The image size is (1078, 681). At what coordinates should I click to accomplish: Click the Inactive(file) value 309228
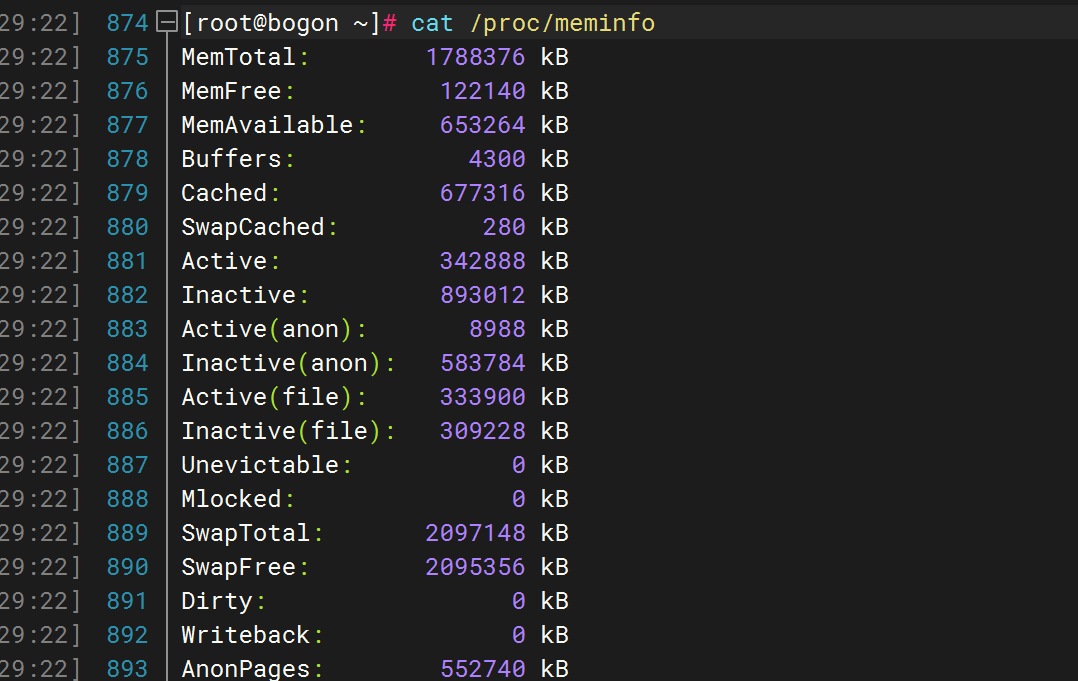(483, 430)
